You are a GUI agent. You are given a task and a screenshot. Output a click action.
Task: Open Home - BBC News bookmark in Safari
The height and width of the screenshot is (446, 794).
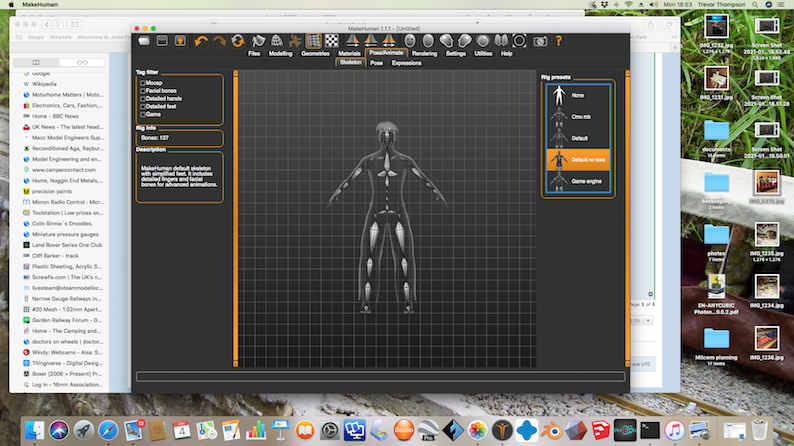coord(55,116)
